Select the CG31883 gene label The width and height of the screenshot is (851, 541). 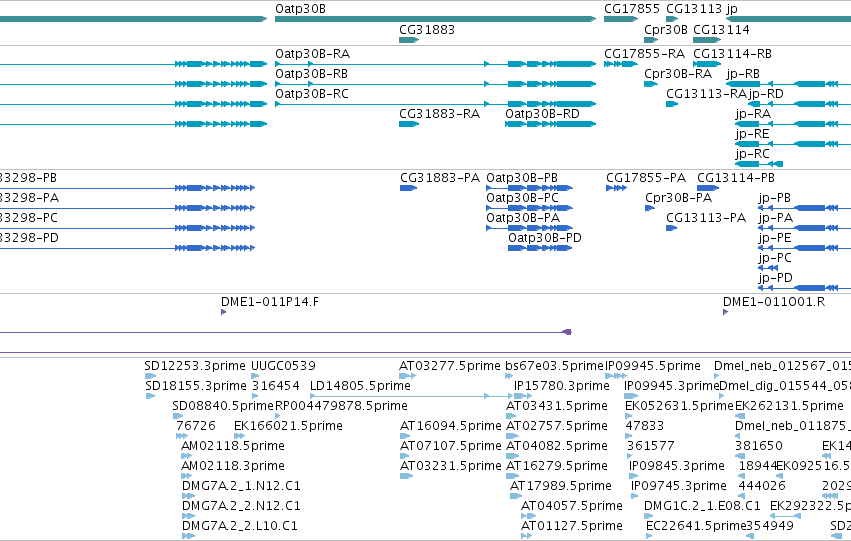(x=427, y=29)
